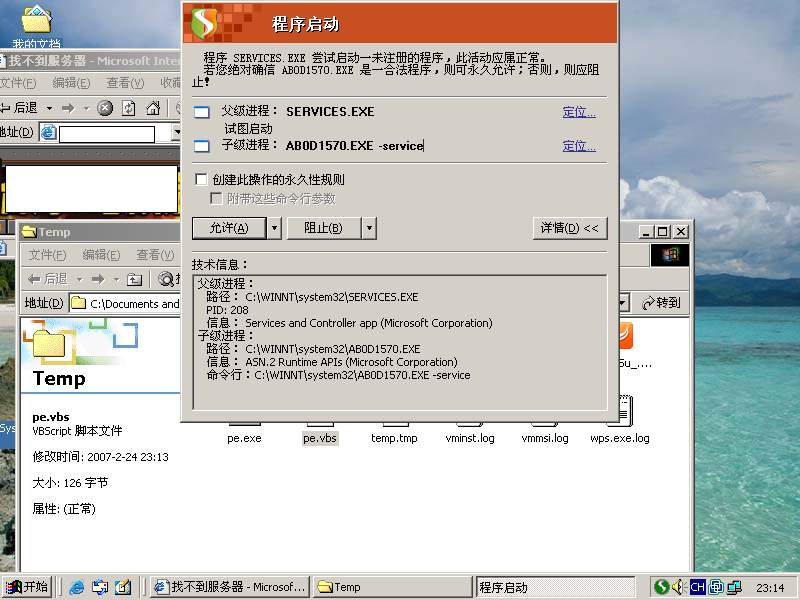Click Search icon in Temp window toolbar
The image size is (800, 600).
pos(166,279)
